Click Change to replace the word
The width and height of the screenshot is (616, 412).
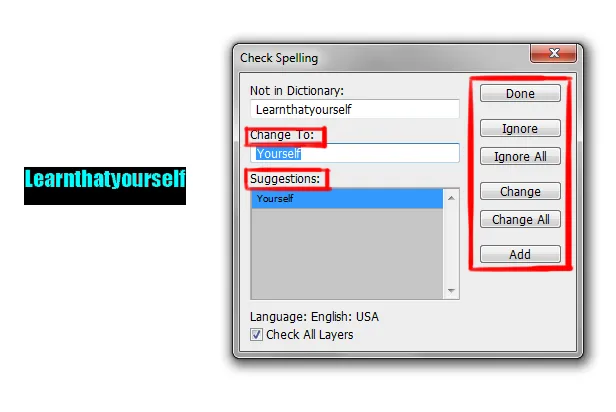pos(520,192)
